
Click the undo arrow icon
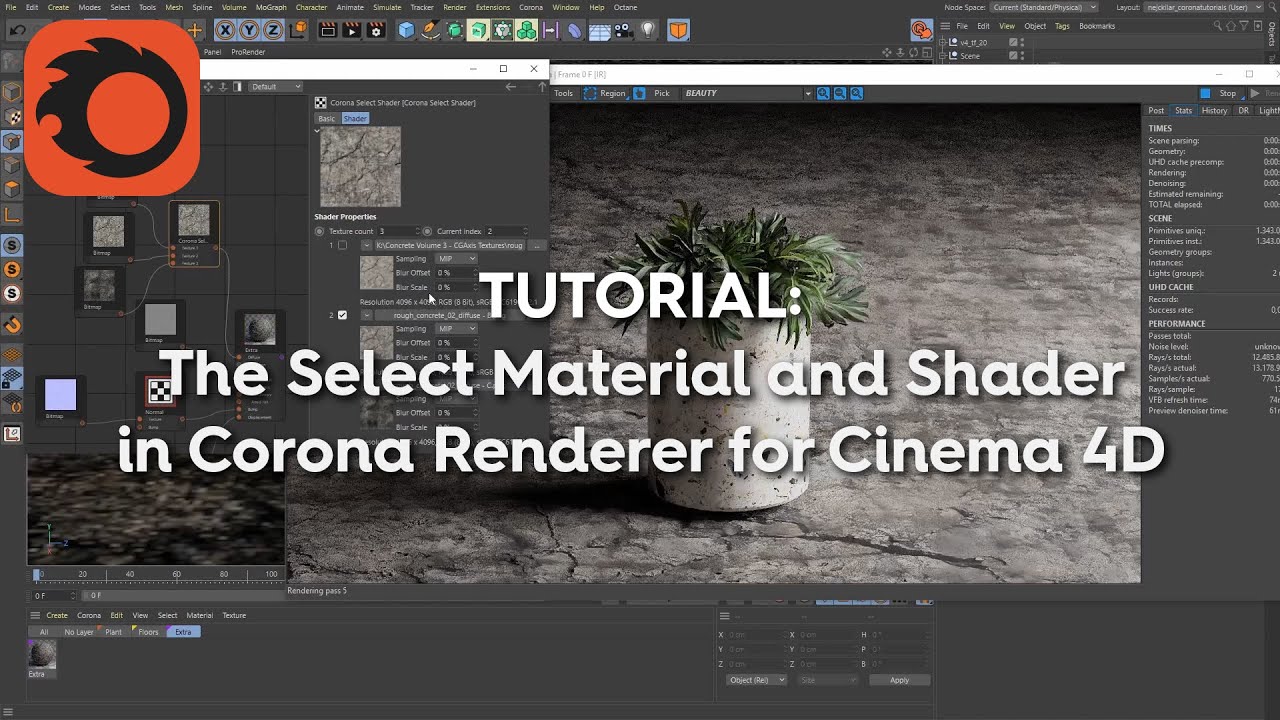click(17, 30)
